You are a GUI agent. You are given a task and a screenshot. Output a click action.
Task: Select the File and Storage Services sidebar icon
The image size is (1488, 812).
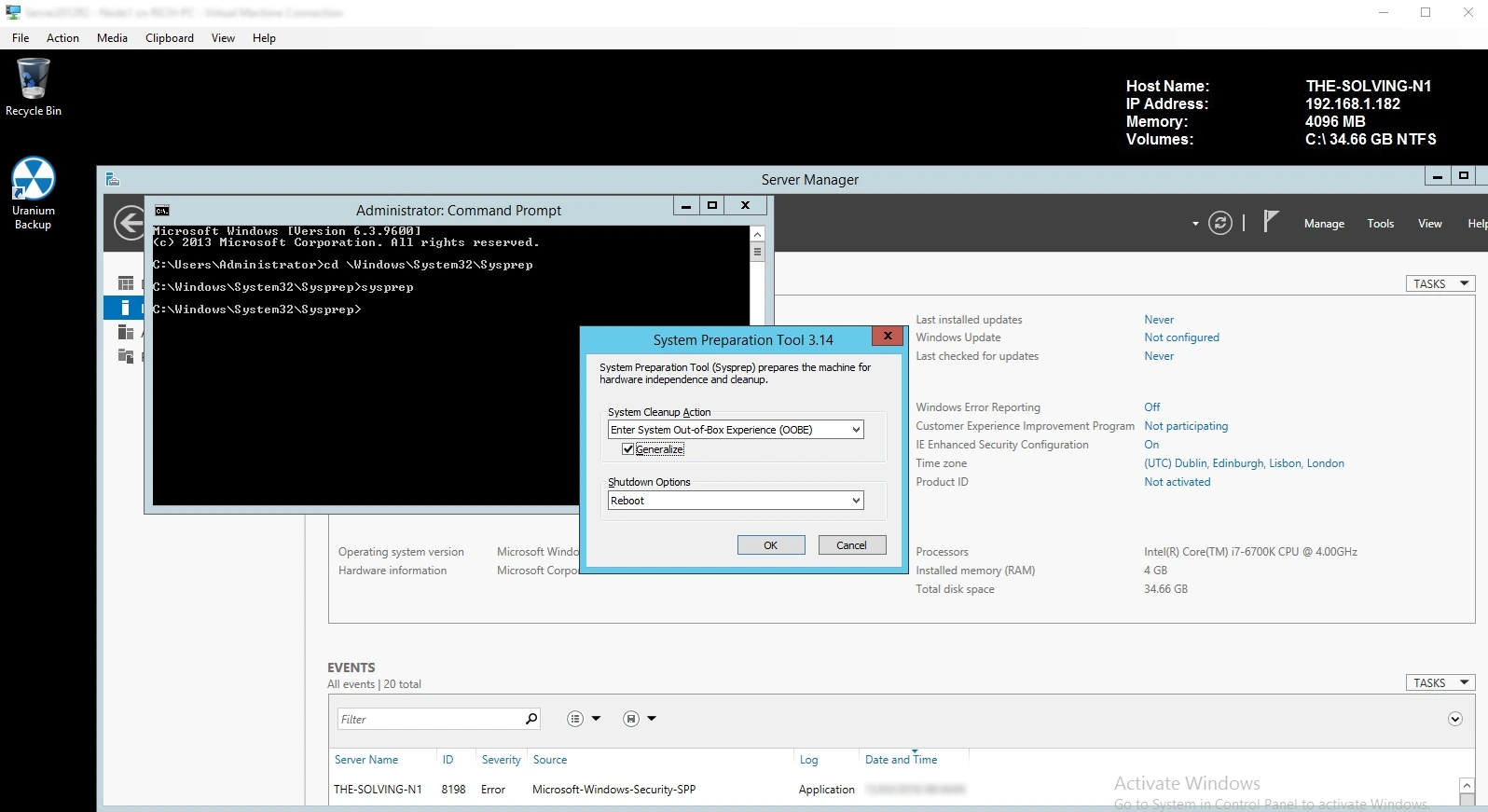[126, 355]
